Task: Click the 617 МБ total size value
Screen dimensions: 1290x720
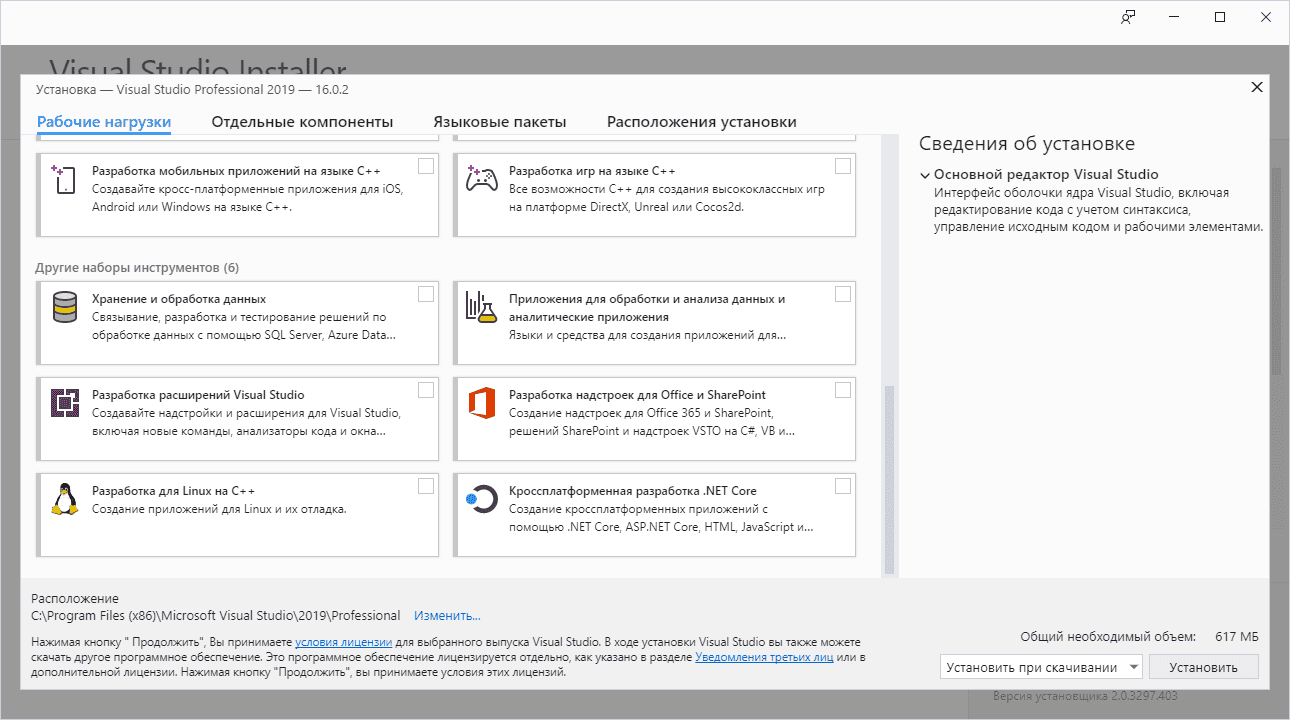Action: [x=1237, y=636]
